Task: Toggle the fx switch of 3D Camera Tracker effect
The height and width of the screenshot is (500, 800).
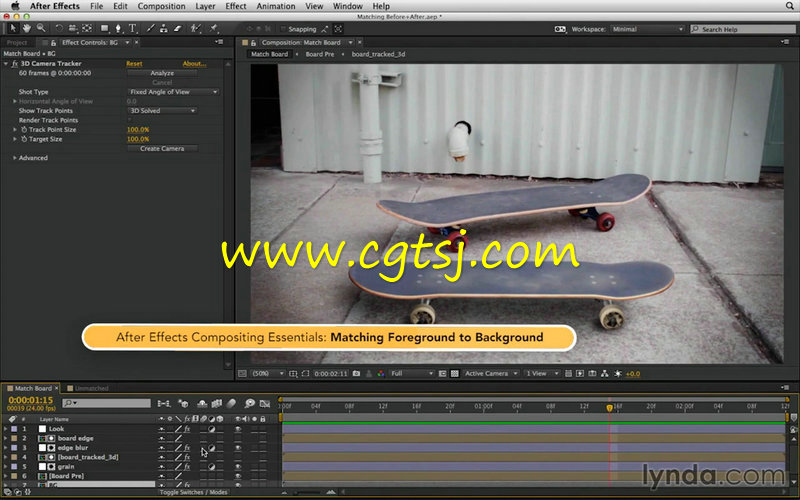Action: pos(14,63)
